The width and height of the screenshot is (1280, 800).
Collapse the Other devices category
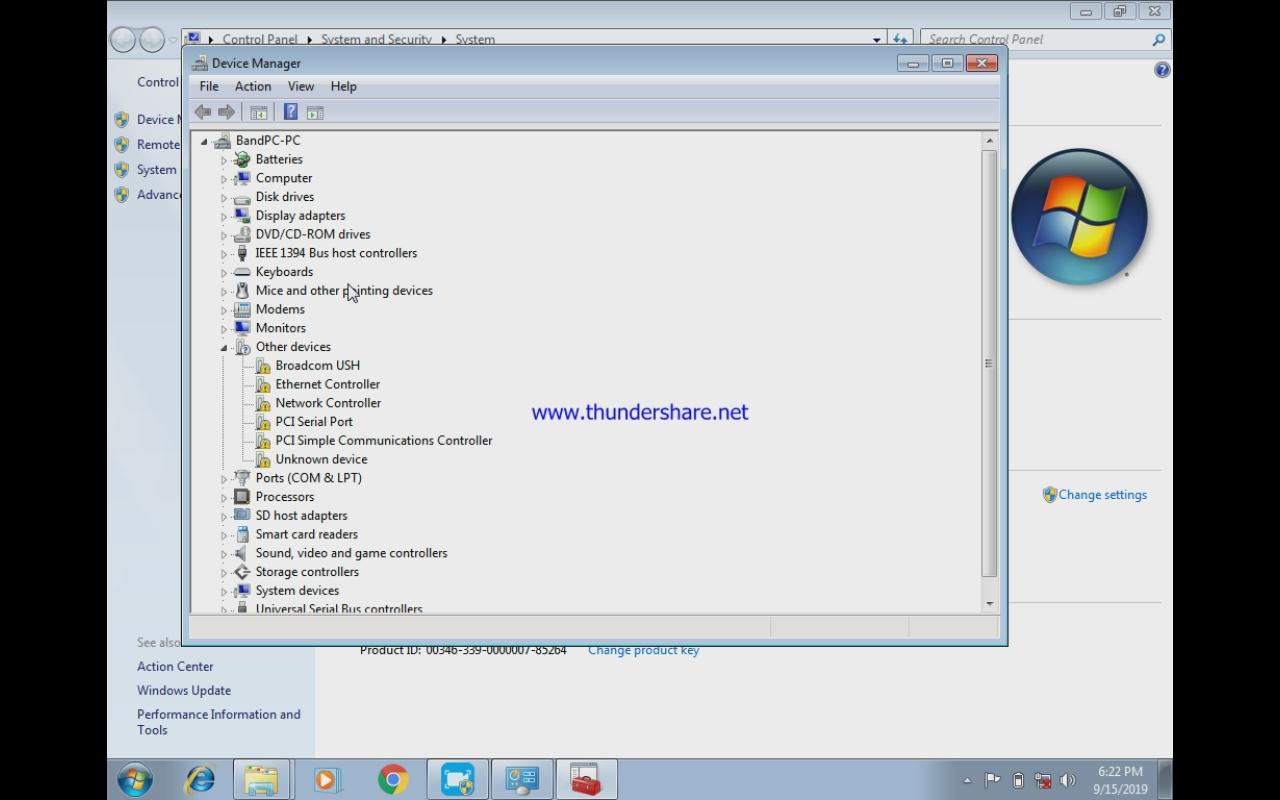point(224,346)
